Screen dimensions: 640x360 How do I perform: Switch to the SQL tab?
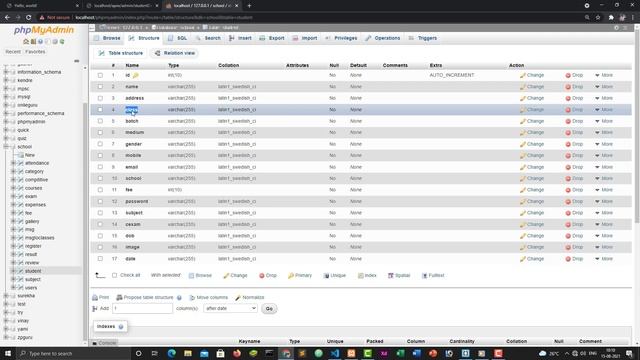(x=178, y=38)
